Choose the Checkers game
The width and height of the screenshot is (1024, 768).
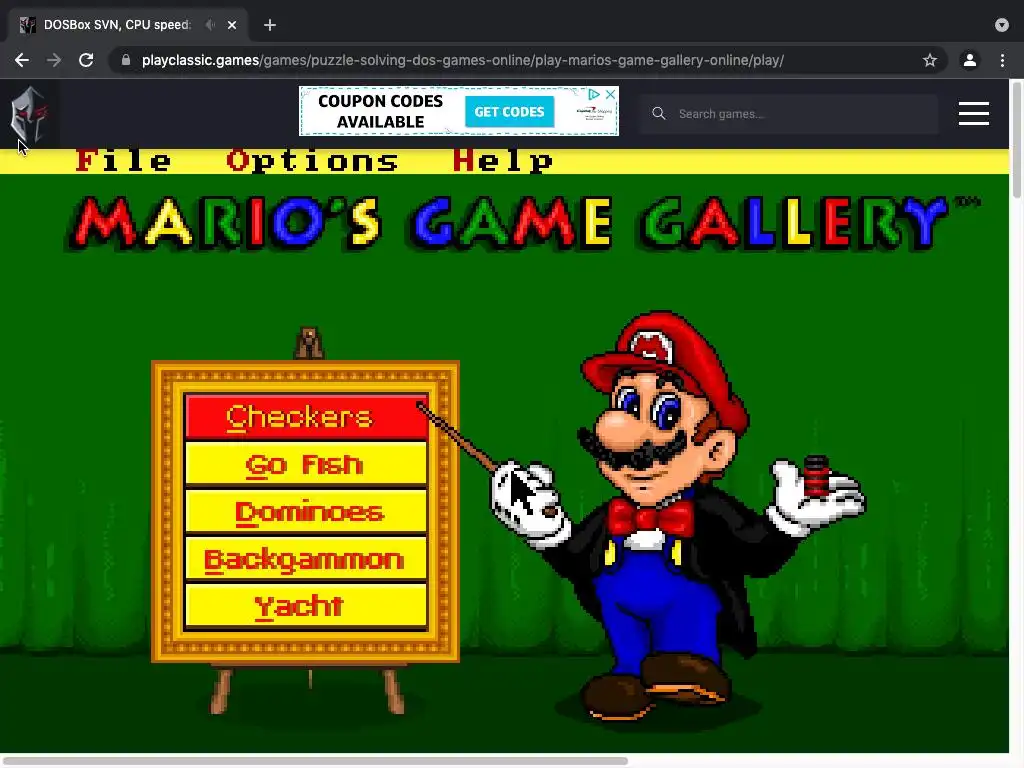[x=306, y=417]
